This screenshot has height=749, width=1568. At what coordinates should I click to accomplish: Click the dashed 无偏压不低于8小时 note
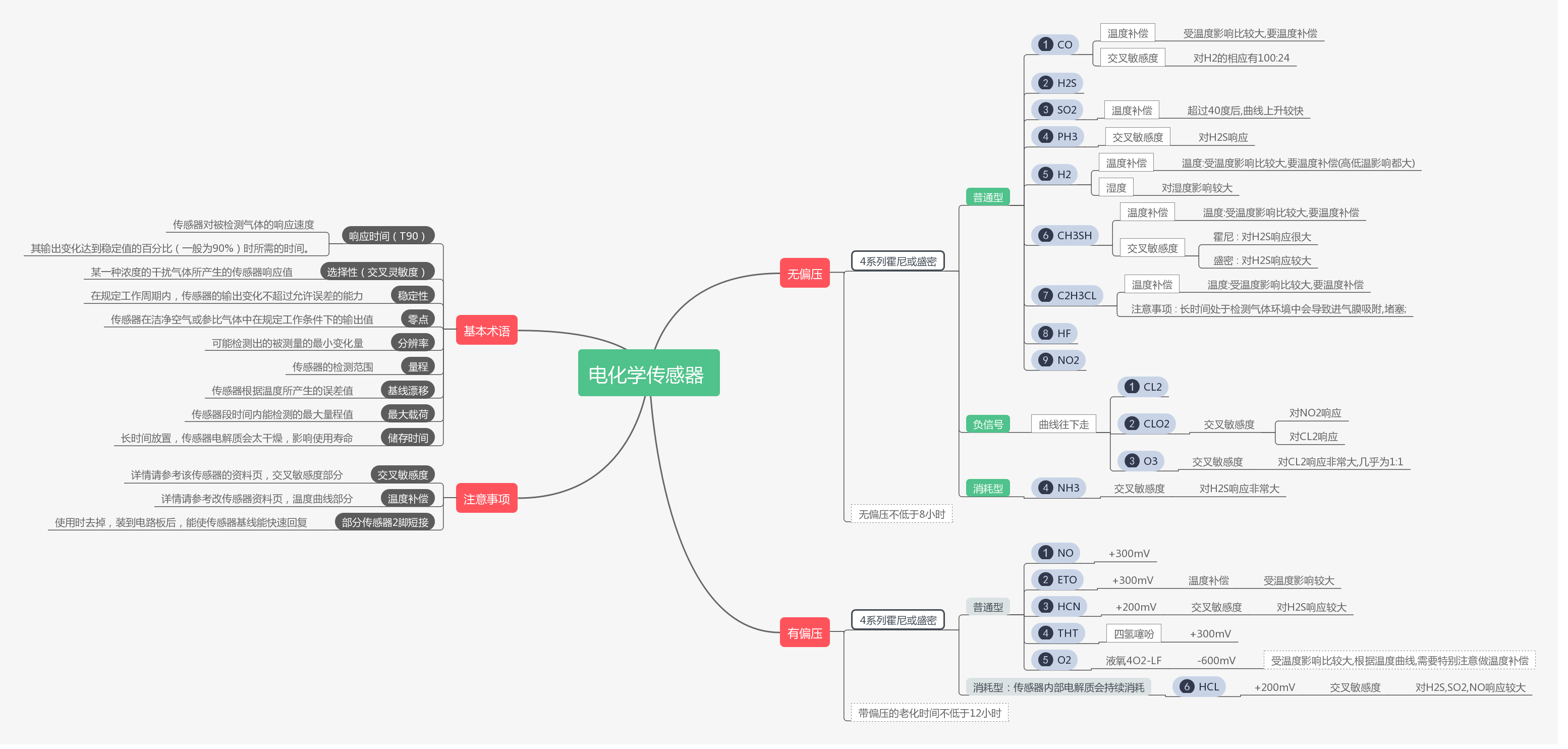[x=901, y=514]
